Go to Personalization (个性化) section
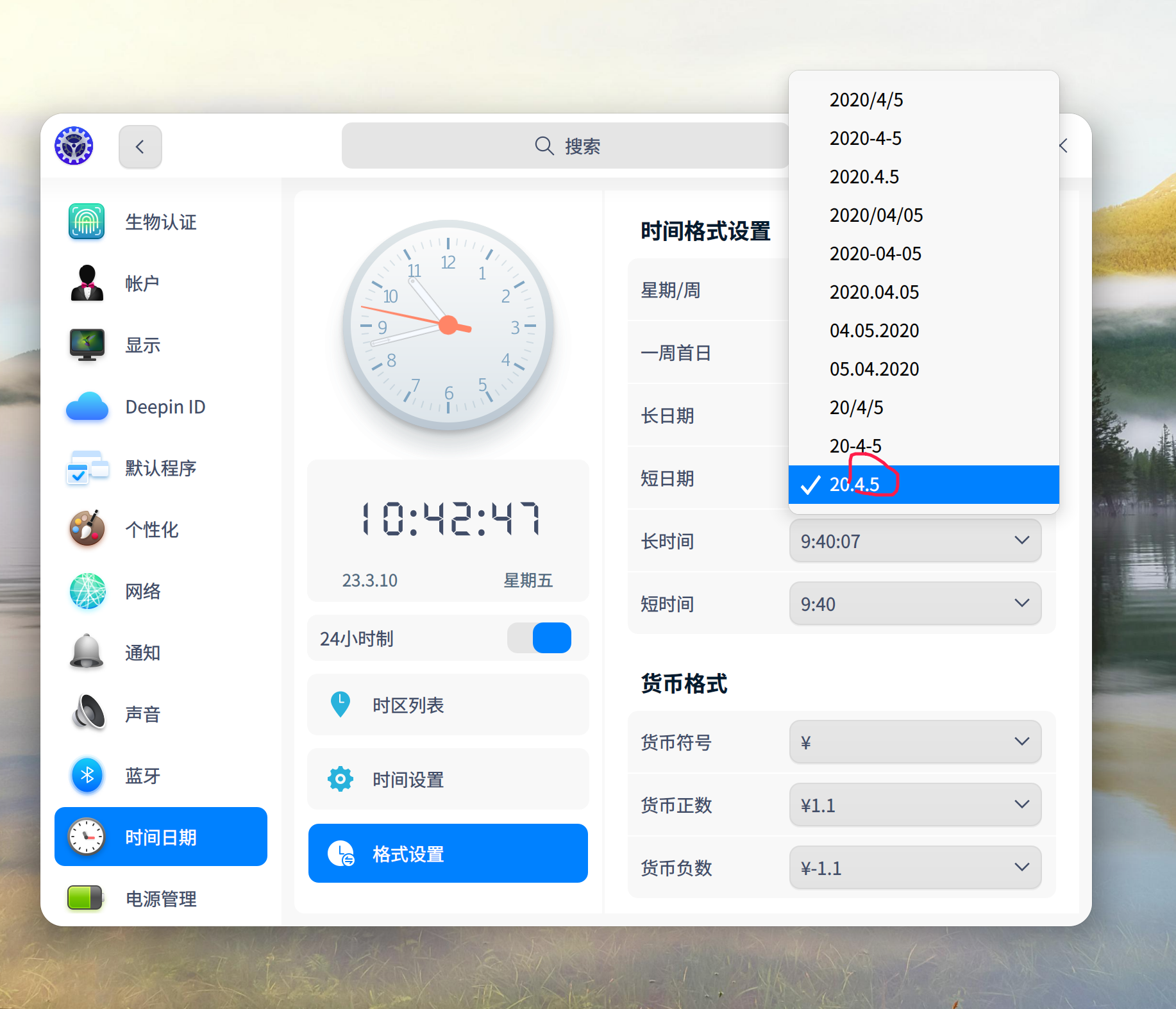Image resolution: width=1176 pixels, height=1009 pixels. [161, 529]
